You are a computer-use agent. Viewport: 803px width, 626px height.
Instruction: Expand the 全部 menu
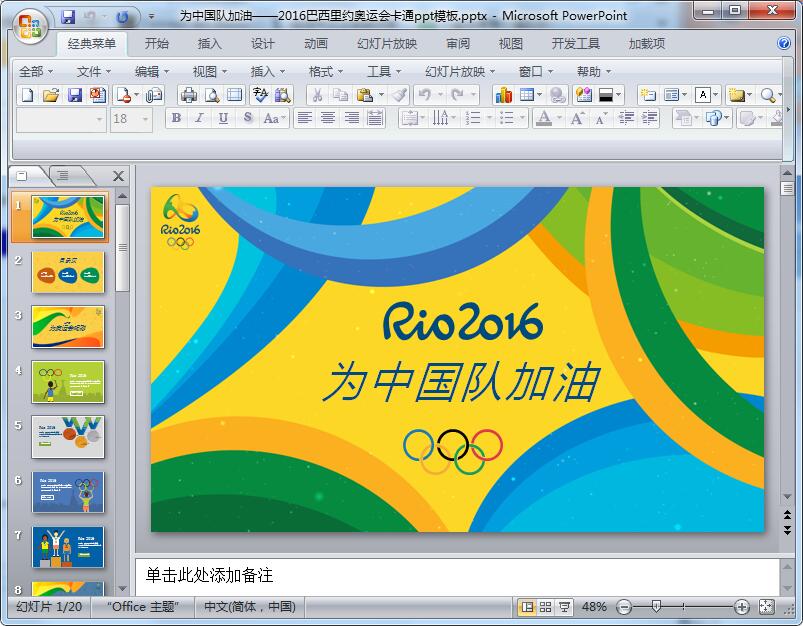click(x=35, y=72)
